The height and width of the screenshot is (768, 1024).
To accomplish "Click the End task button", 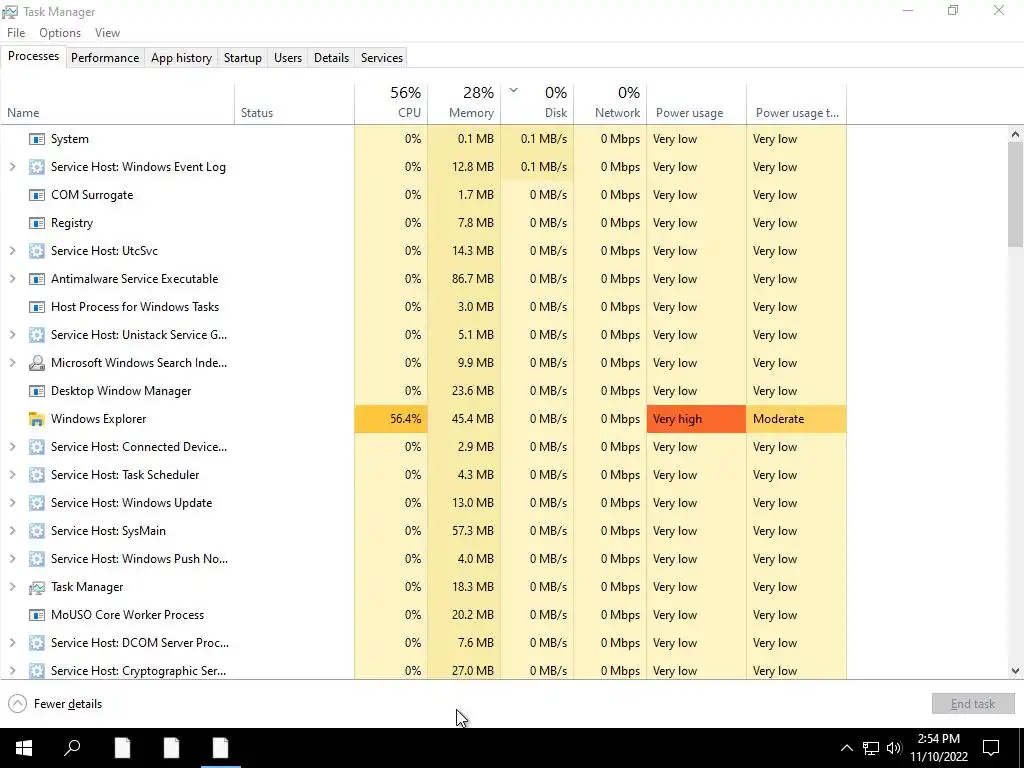I will coord(973,704).
